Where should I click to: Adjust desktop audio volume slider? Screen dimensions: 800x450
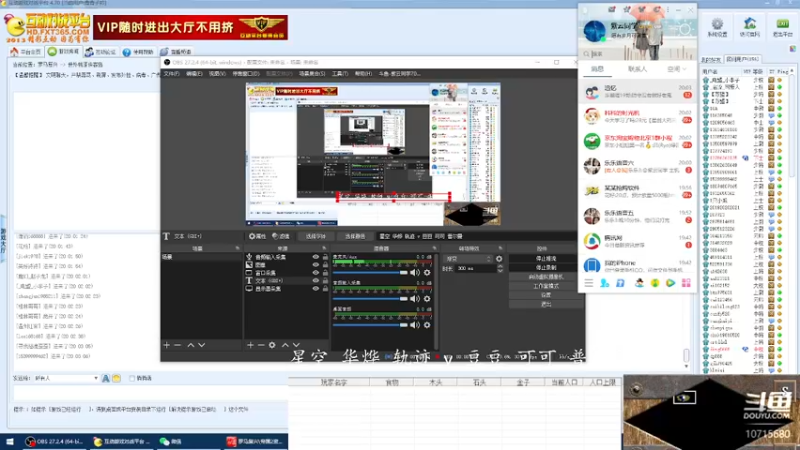click(370, 325)
